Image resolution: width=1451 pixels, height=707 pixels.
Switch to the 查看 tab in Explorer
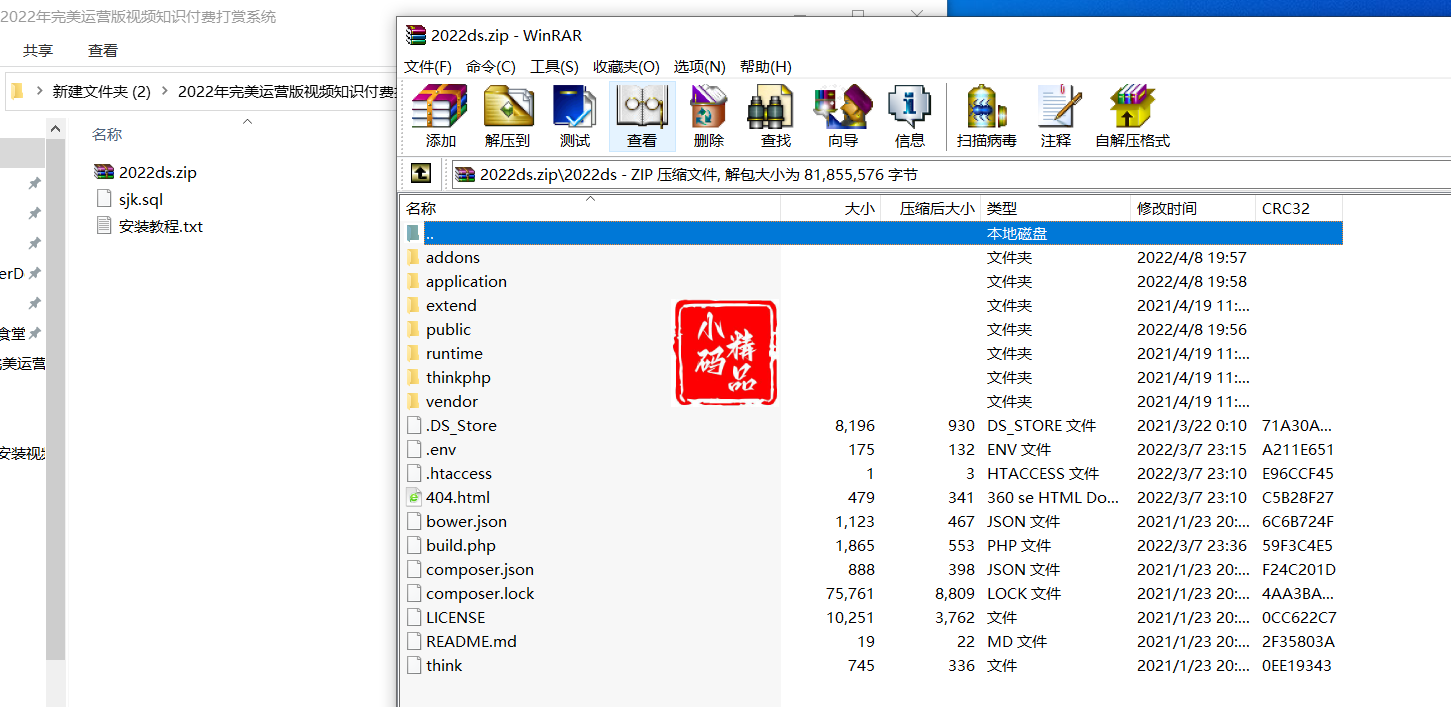(x=103, y=50)
